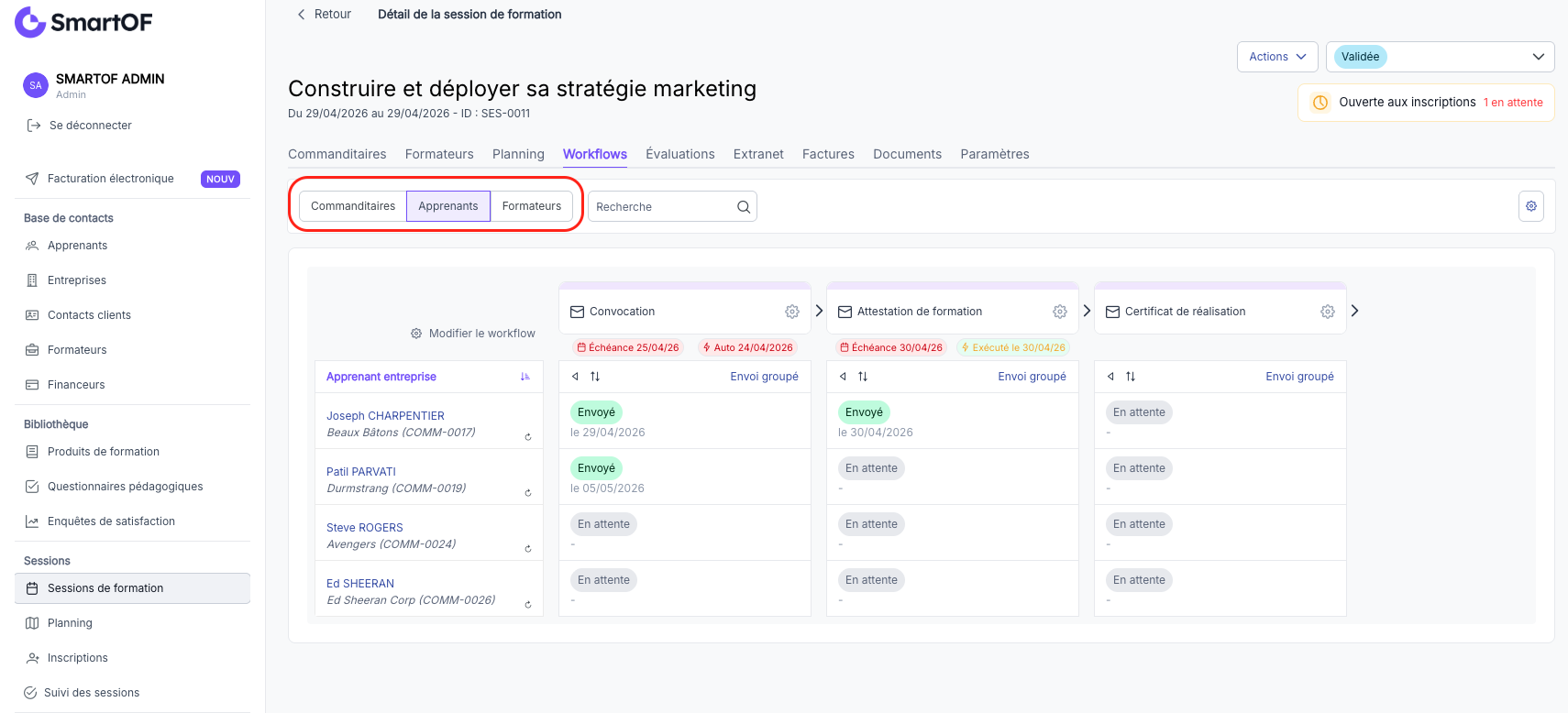Switch to the Workflows tab
Viewport: 1568px width, 713px height.
pyautogui.click(x=595, y=154)
